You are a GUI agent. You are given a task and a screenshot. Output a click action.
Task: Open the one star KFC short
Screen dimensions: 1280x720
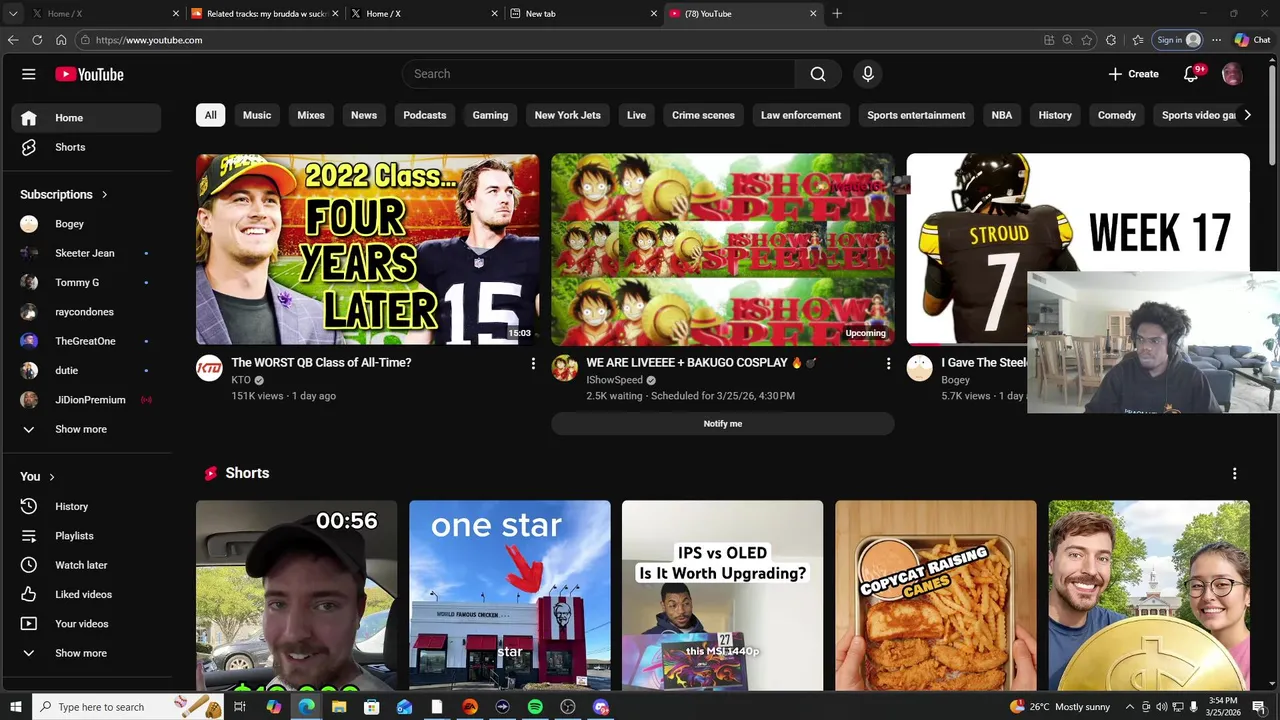click(510, 596)
